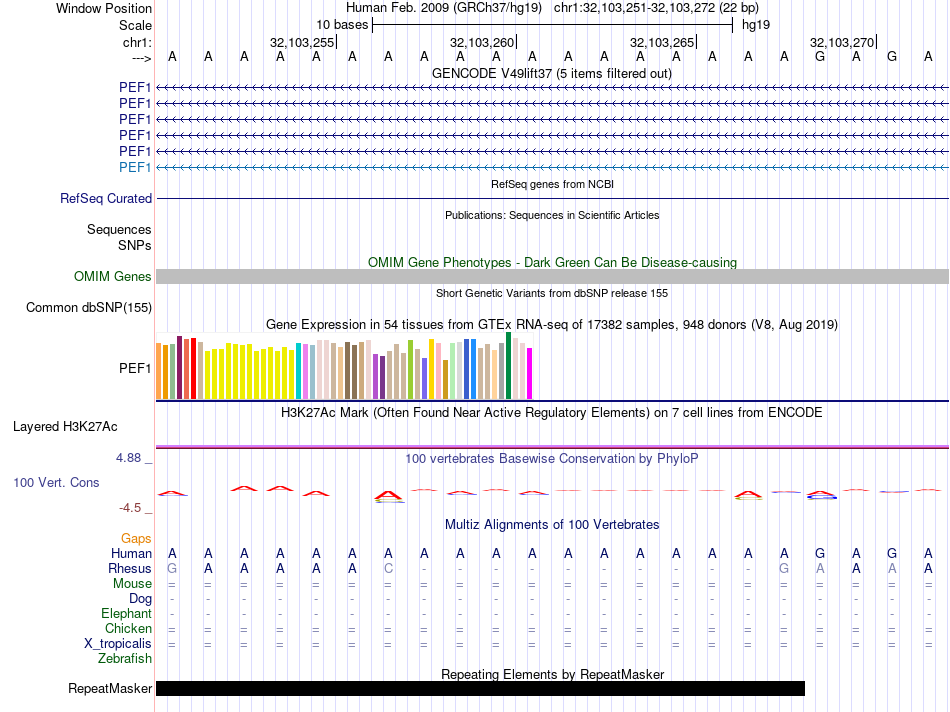
Task: Click the Rhesus species alignment label
Action: (130, 569)
